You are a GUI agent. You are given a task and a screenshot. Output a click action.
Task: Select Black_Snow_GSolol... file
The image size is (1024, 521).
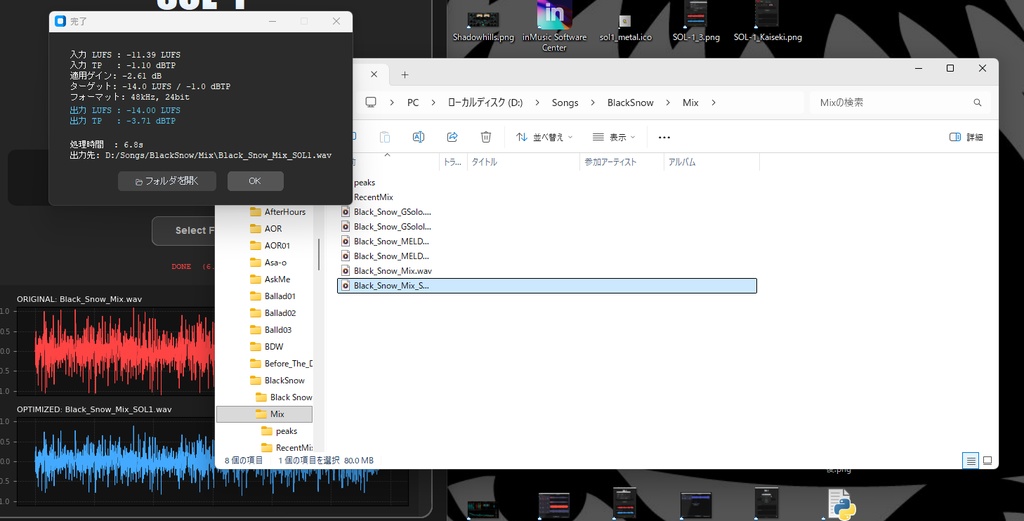pos(387,227)
